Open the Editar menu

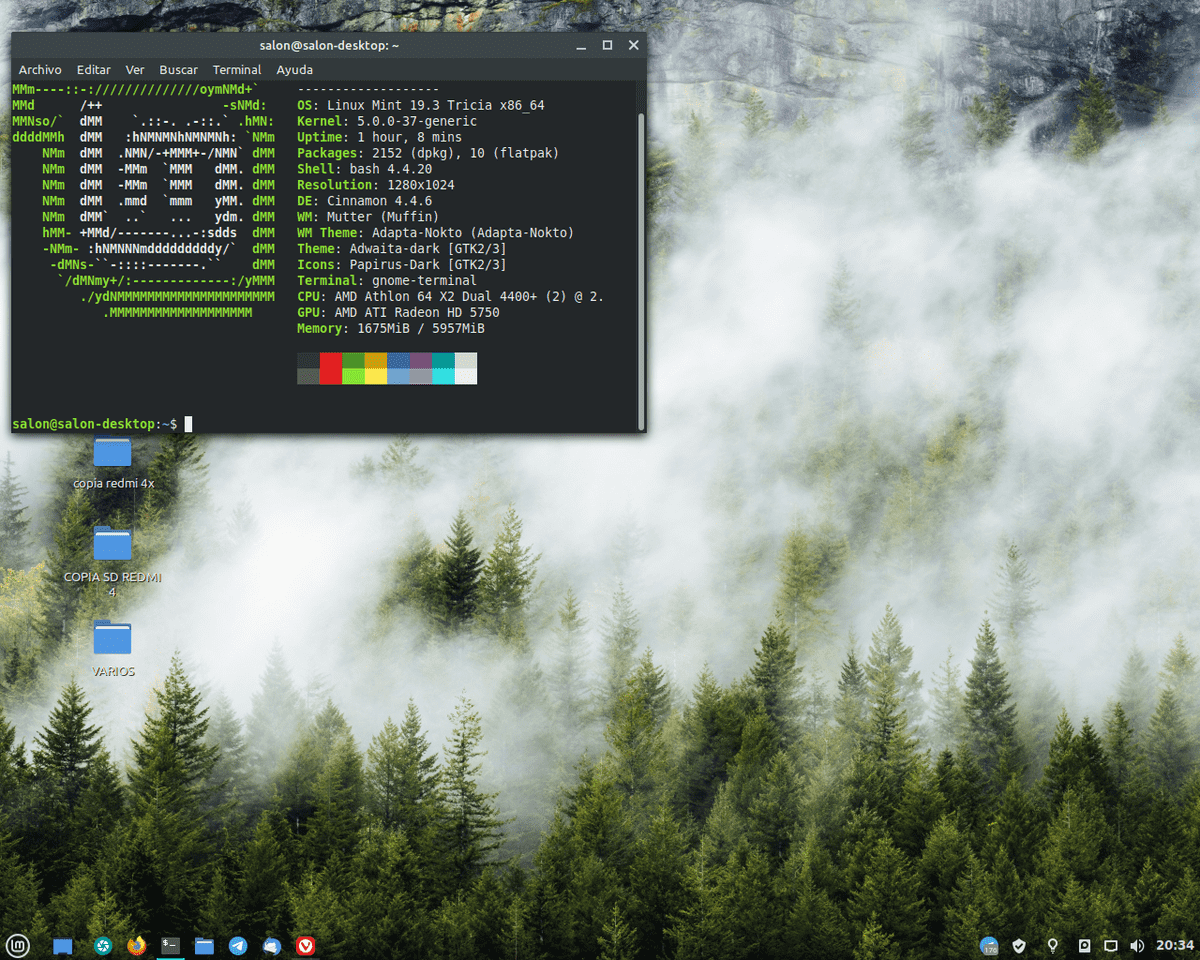click(94, 70)
